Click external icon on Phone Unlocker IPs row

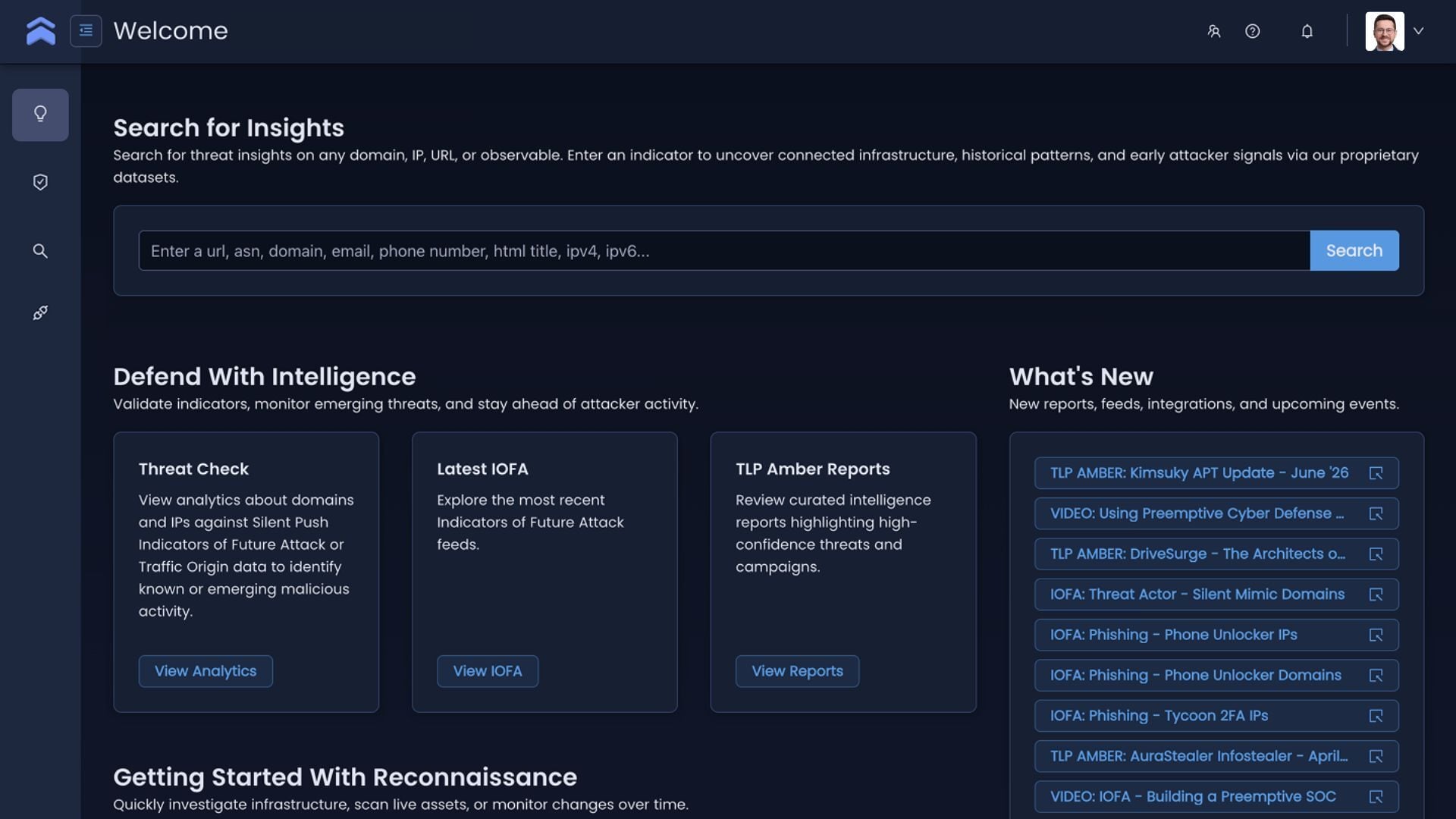(1376, 635)
